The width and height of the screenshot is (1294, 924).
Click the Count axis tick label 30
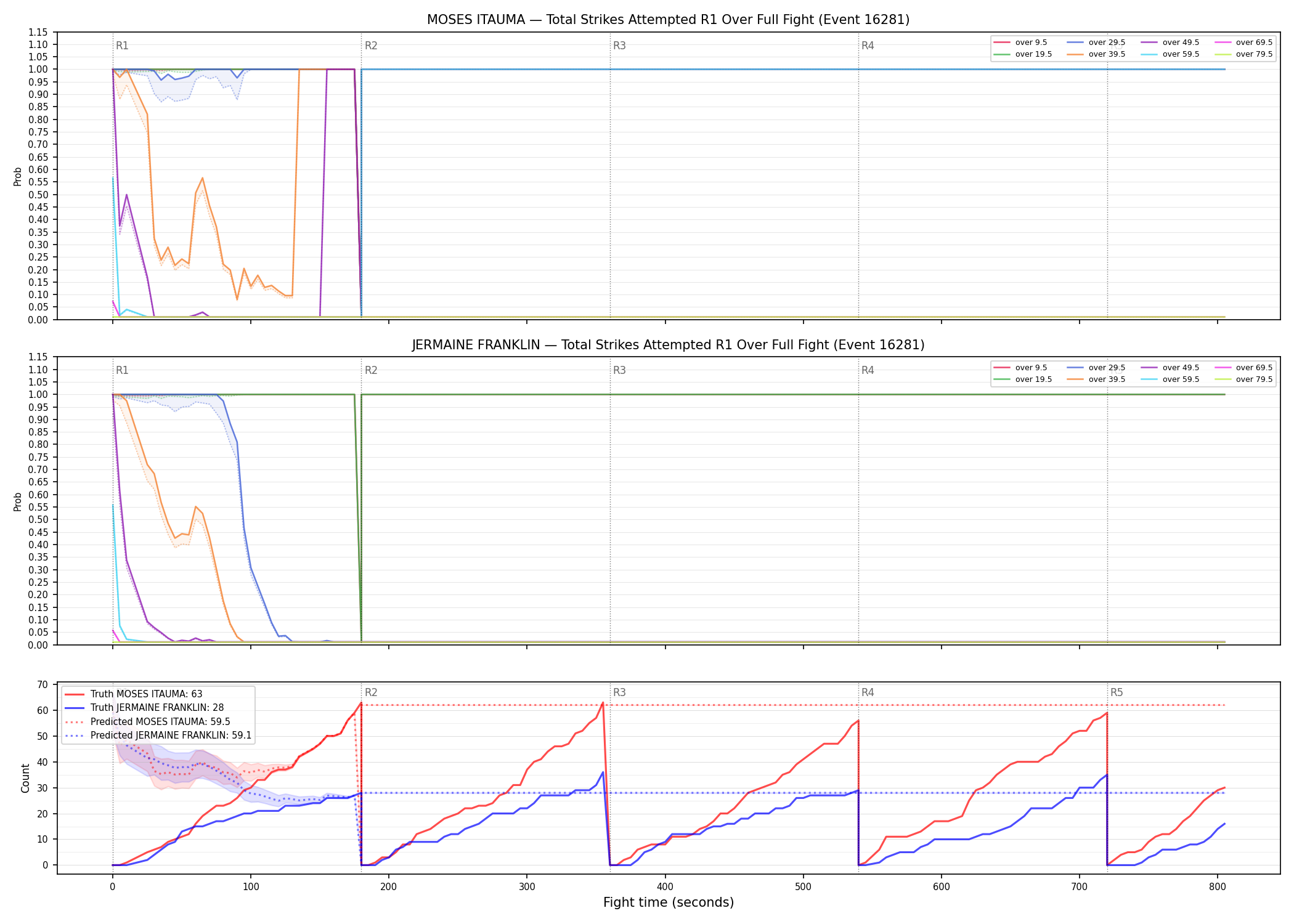point(43,788)
